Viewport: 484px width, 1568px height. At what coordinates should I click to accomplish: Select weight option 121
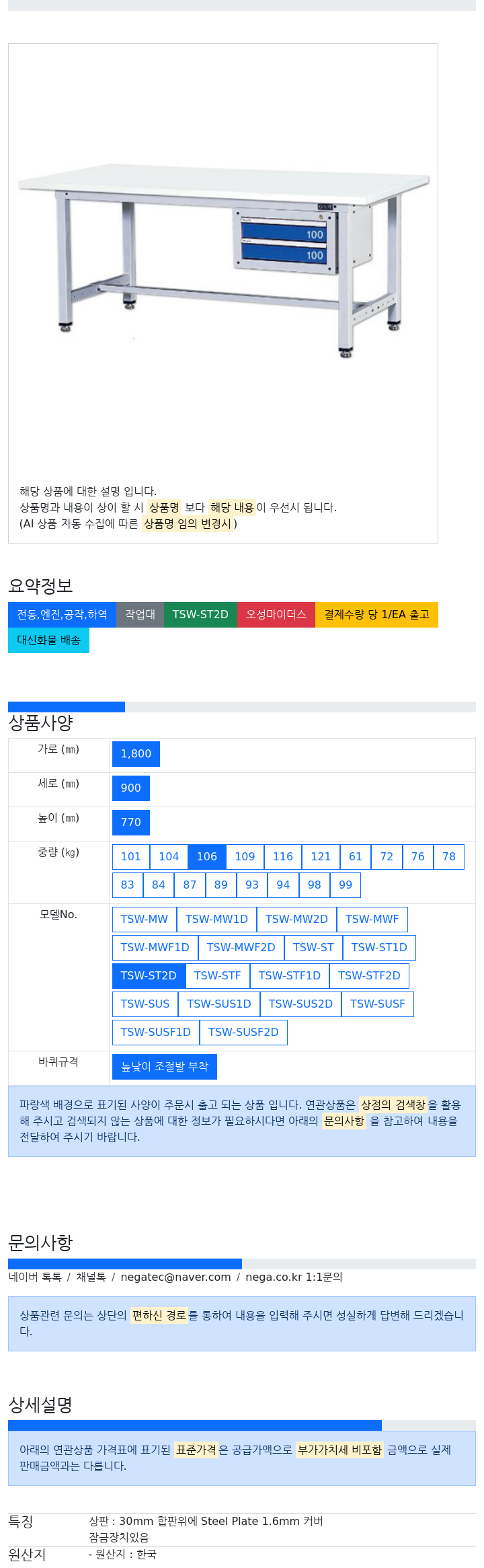coord(321,856)
